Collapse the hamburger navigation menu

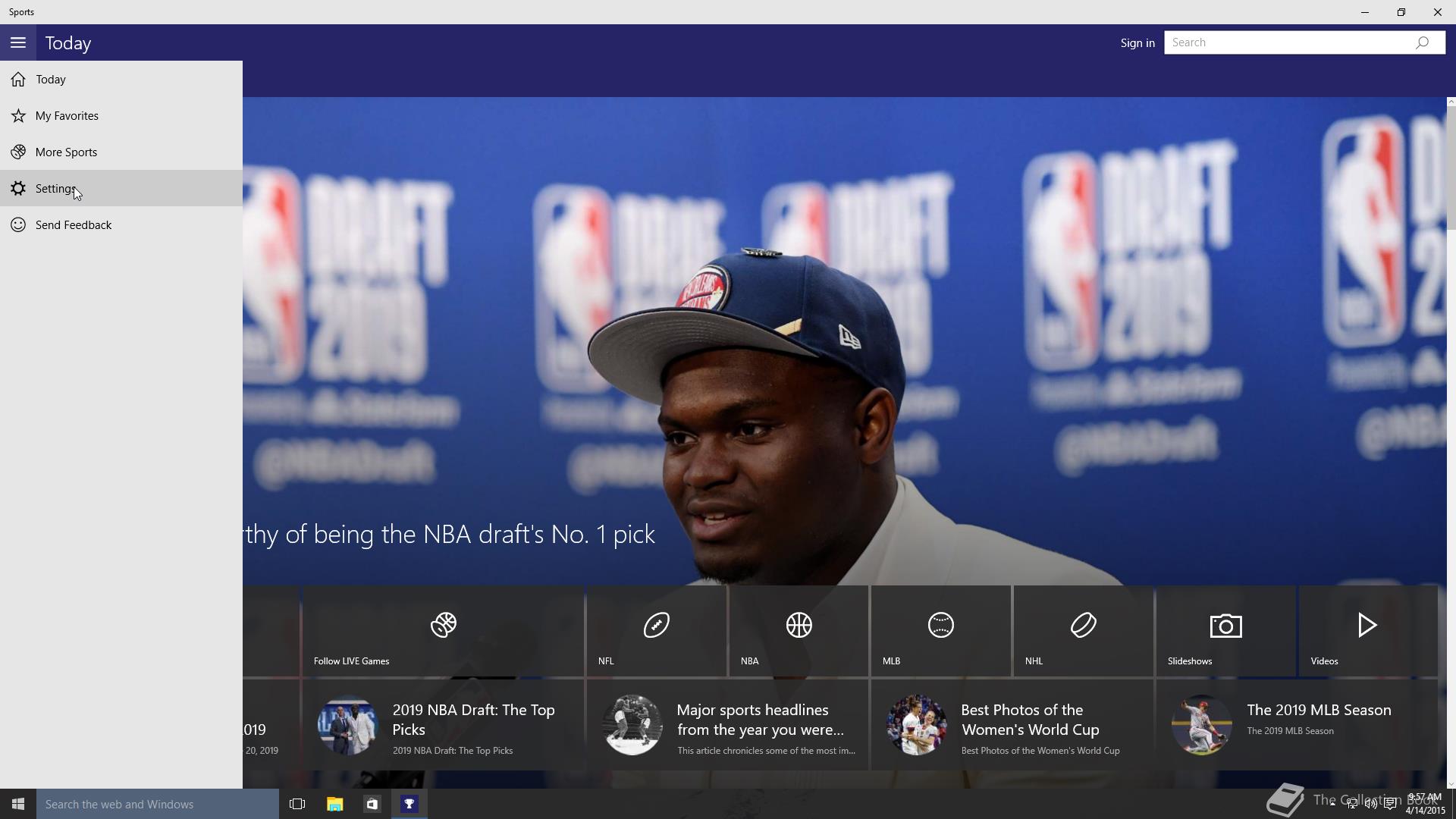click(x=18, y=42)
